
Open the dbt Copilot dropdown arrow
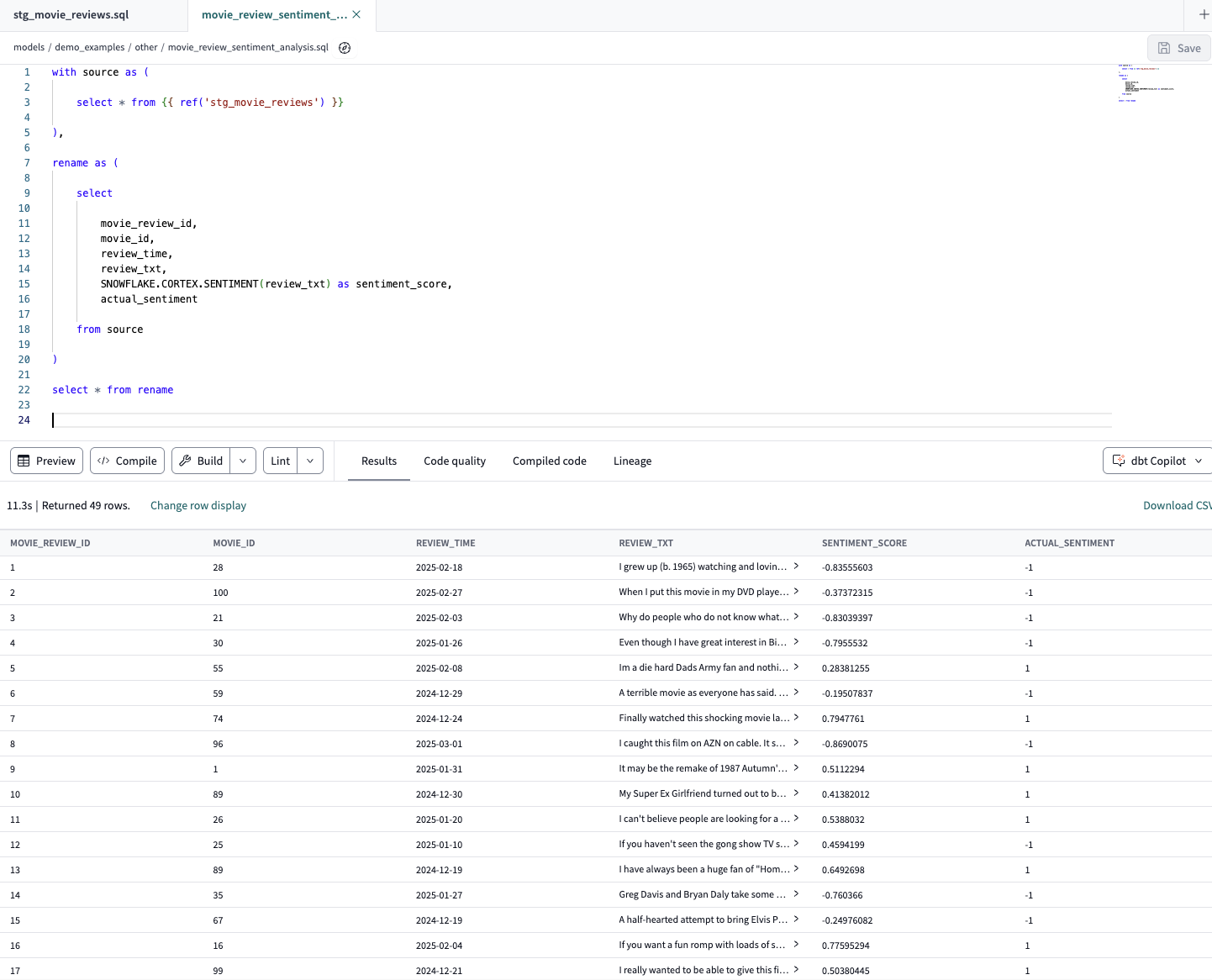(1200, 461)
